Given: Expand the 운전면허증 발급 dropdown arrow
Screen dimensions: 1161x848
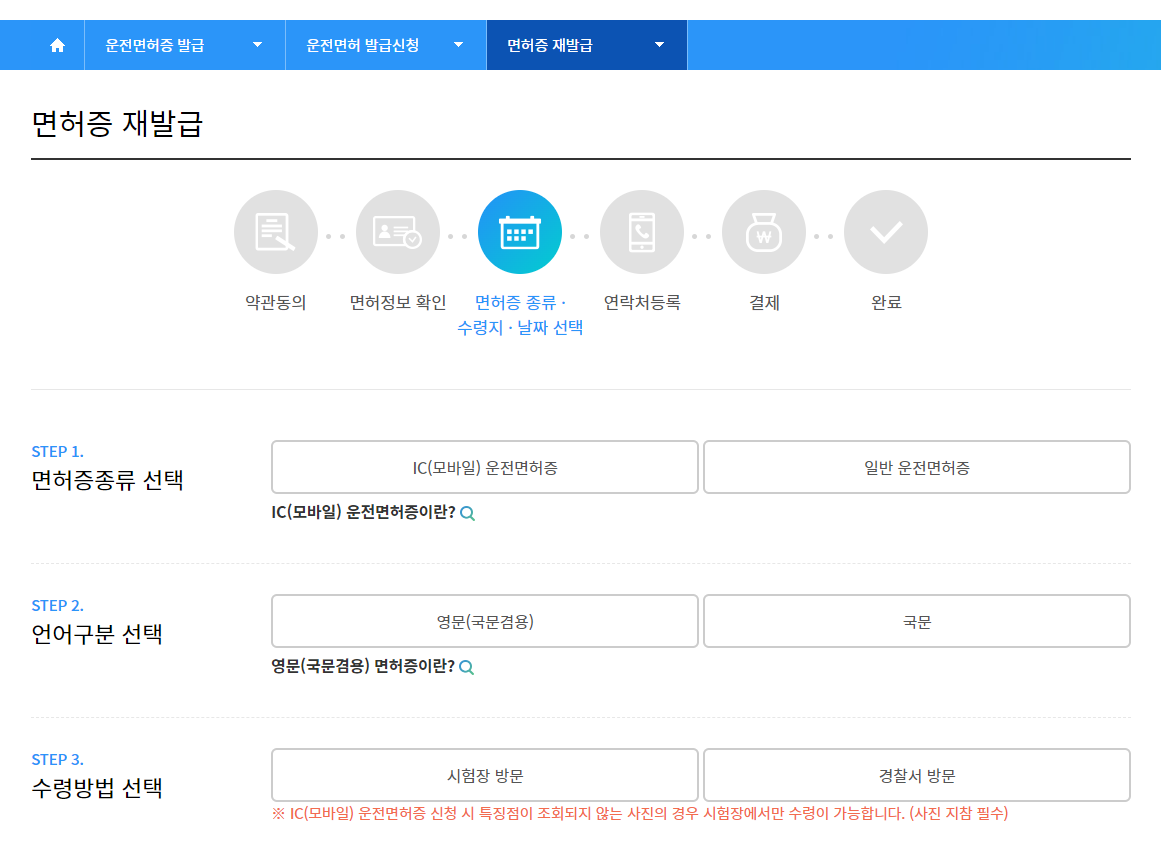Looking at the screenshot, I should click(257, 44).
